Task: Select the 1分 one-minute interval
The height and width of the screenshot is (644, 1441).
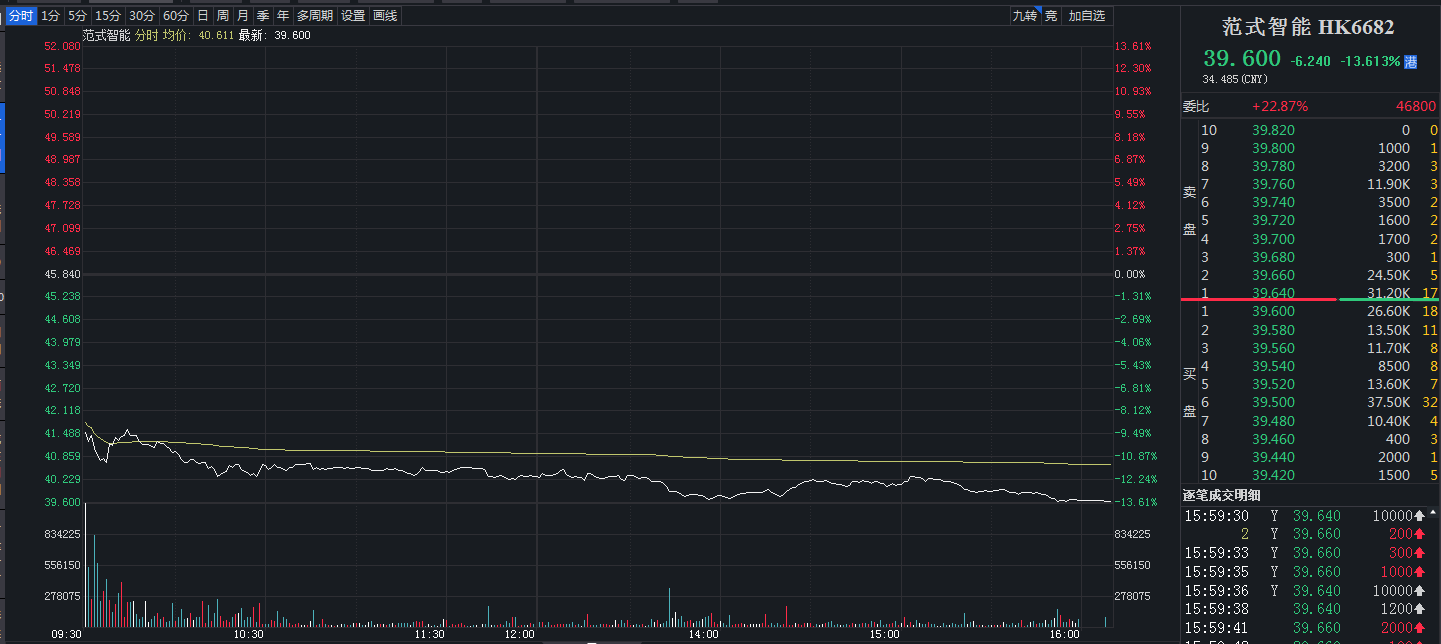Action: tap(48, 15)
